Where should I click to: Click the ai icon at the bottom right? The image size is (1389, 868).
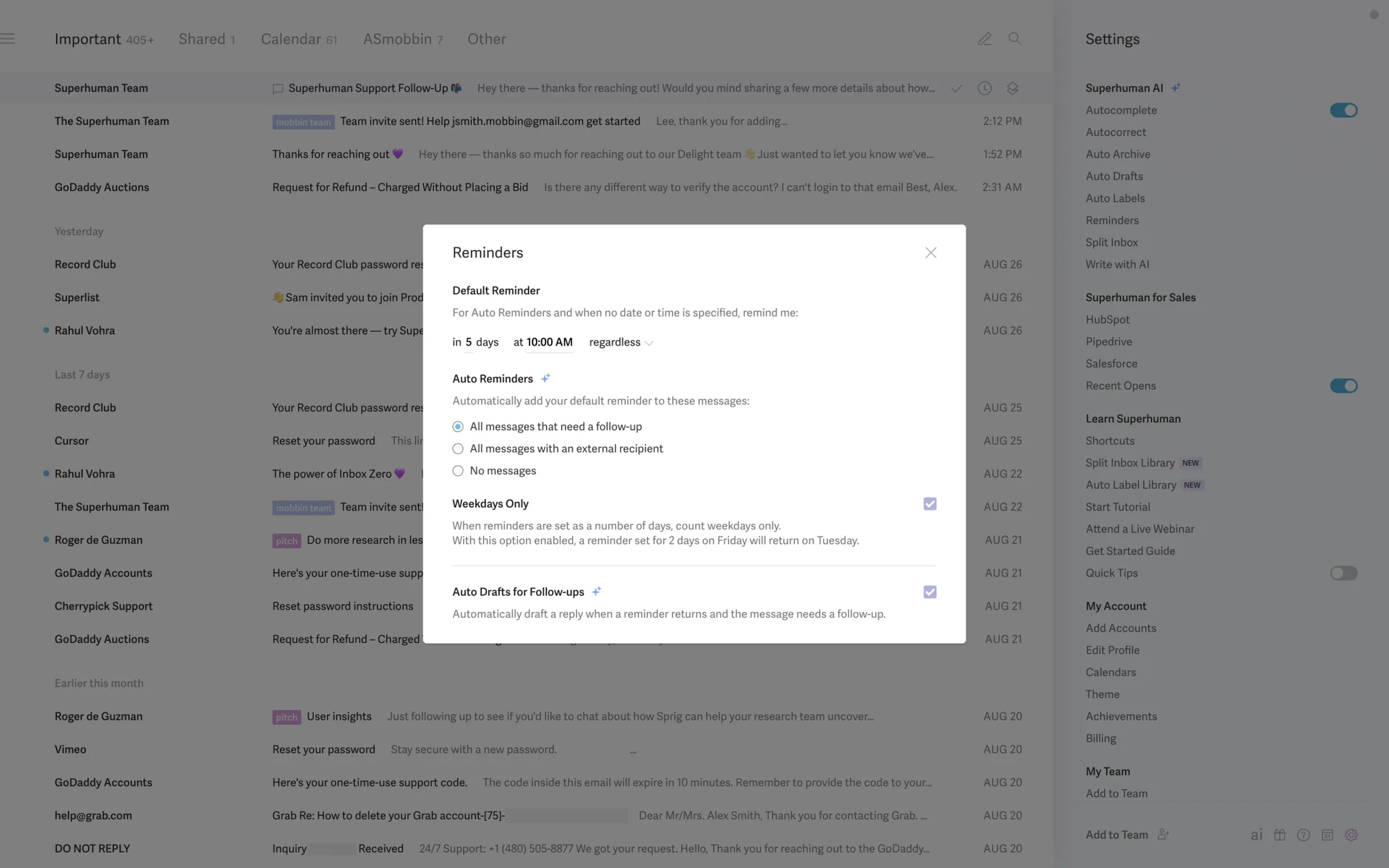[1257, 835]
